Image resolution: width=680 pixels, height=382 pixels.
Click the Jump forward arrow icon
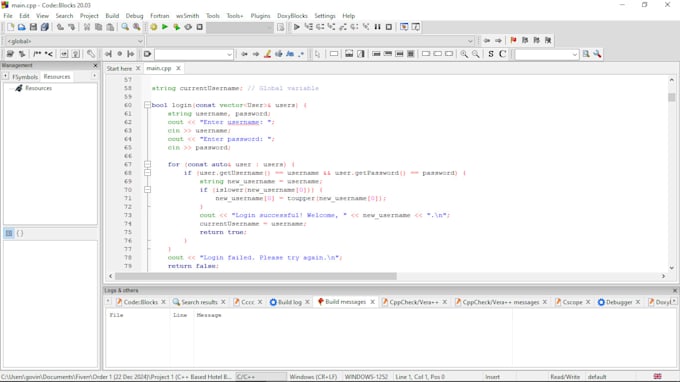pyautogui.click(x=498, y=40)
